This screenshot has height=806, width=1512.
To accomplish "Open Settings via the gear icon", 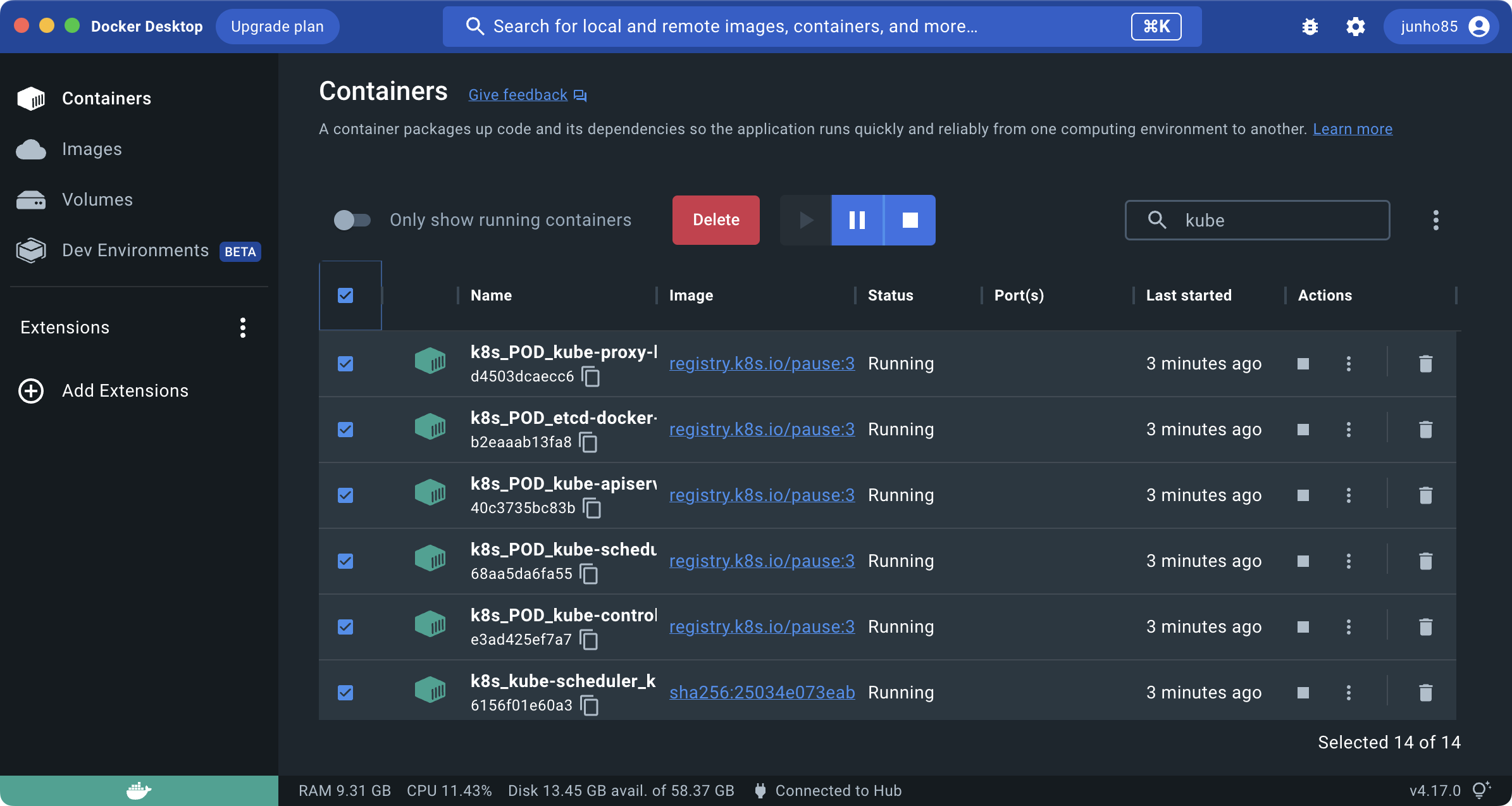I will [1355, 27].
